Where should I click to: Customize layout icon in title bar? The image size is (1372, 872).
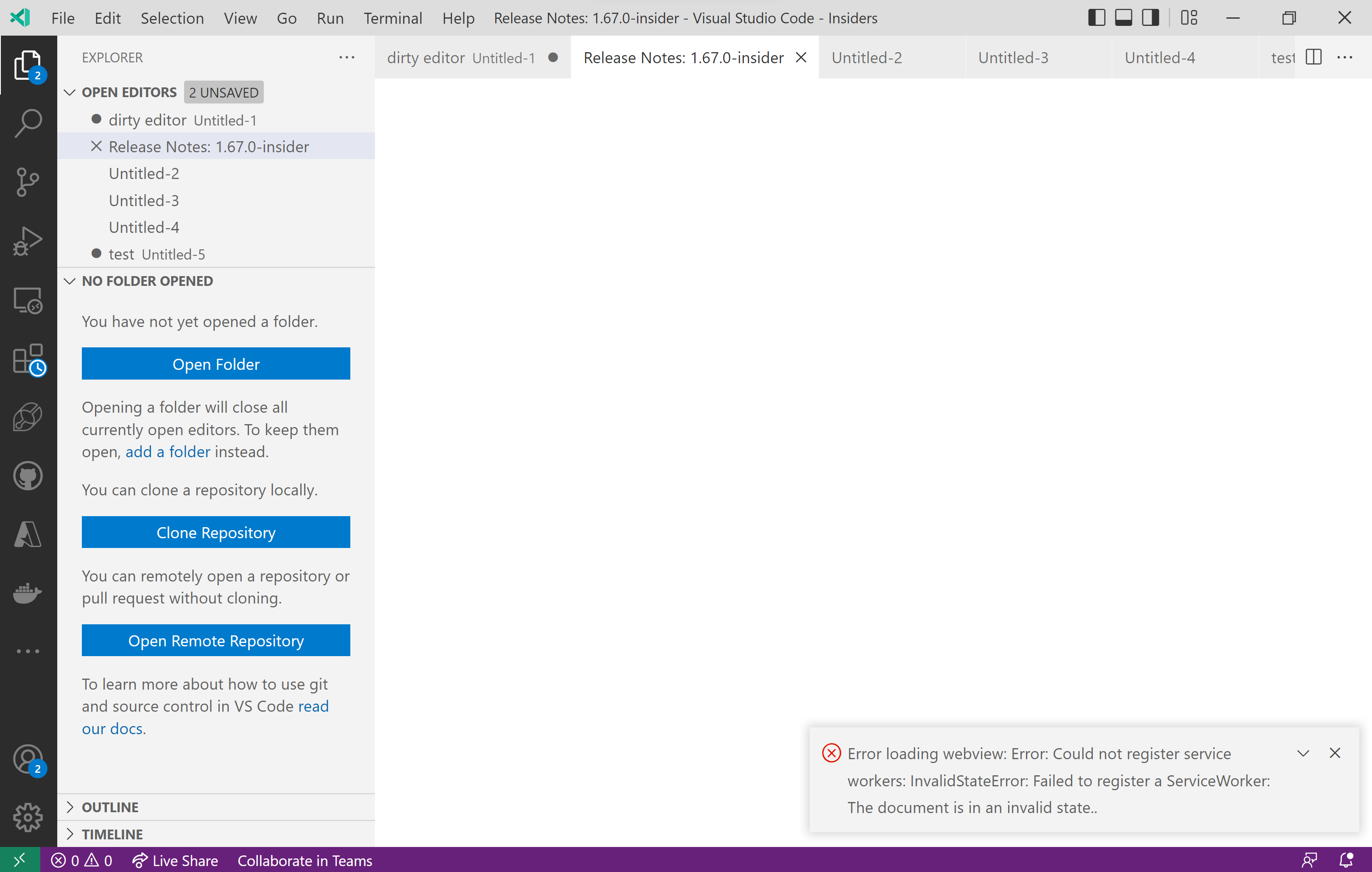click(1189, 18)
